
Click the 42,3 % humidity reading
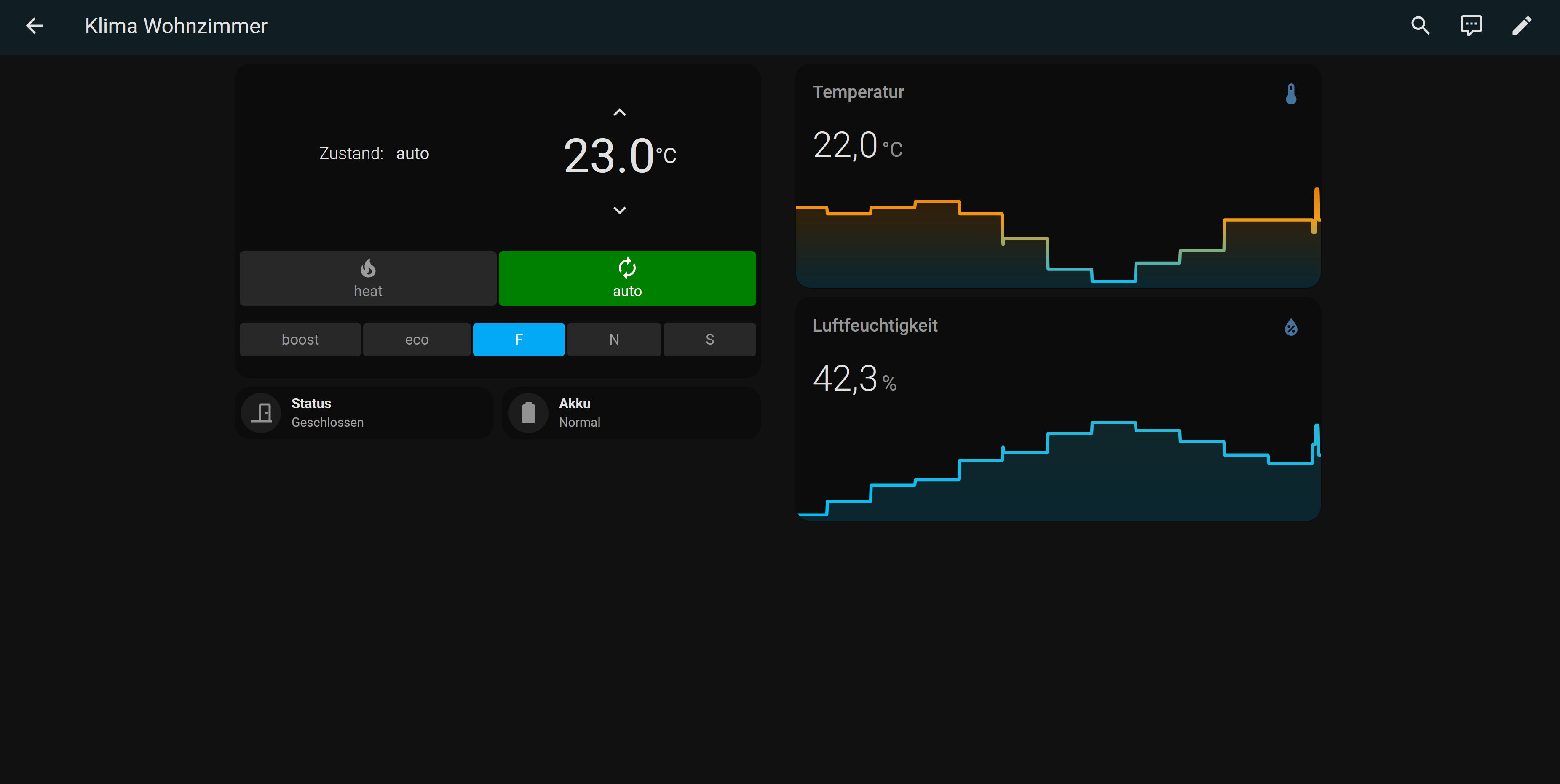[854, 380]
